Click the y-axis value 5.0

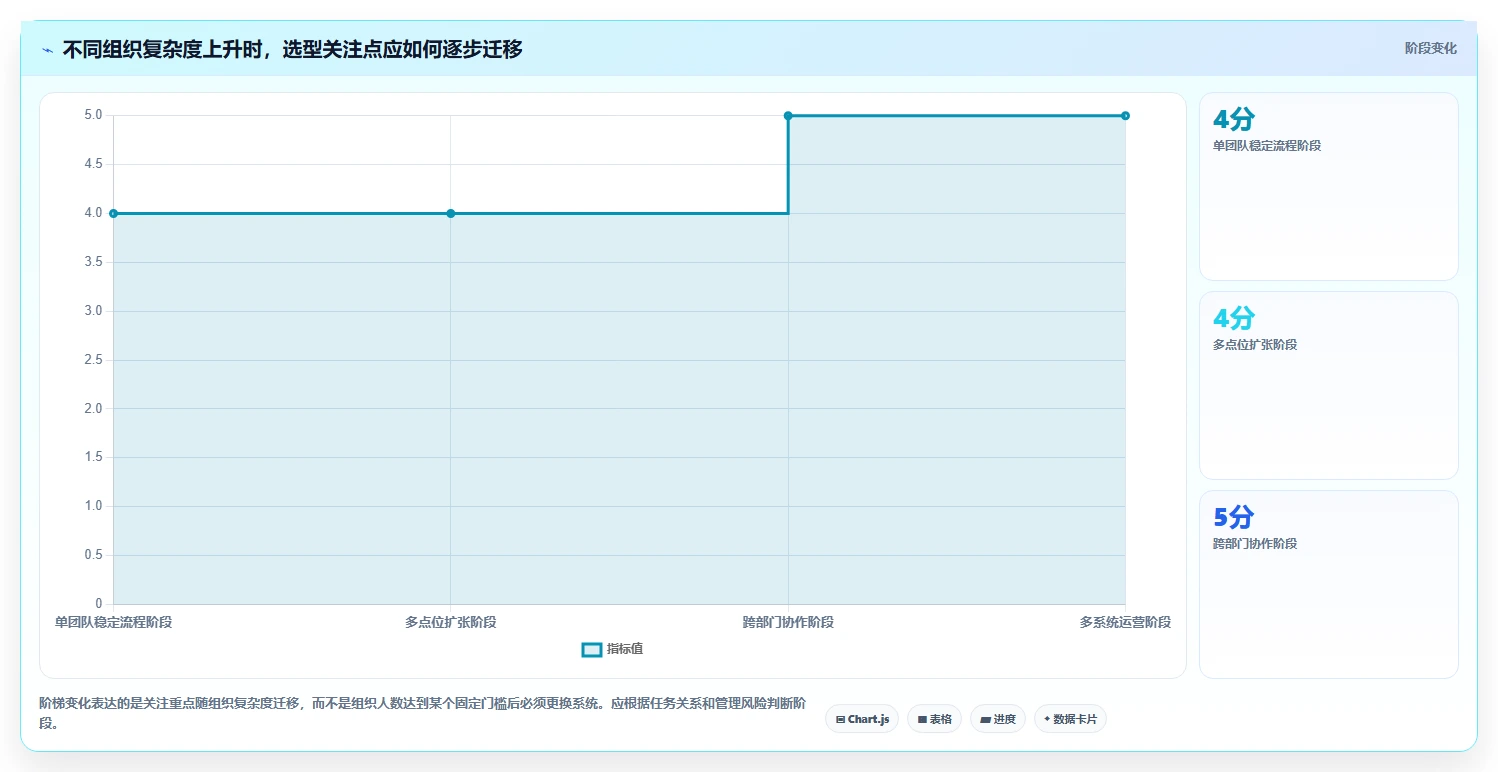point(93,115)
